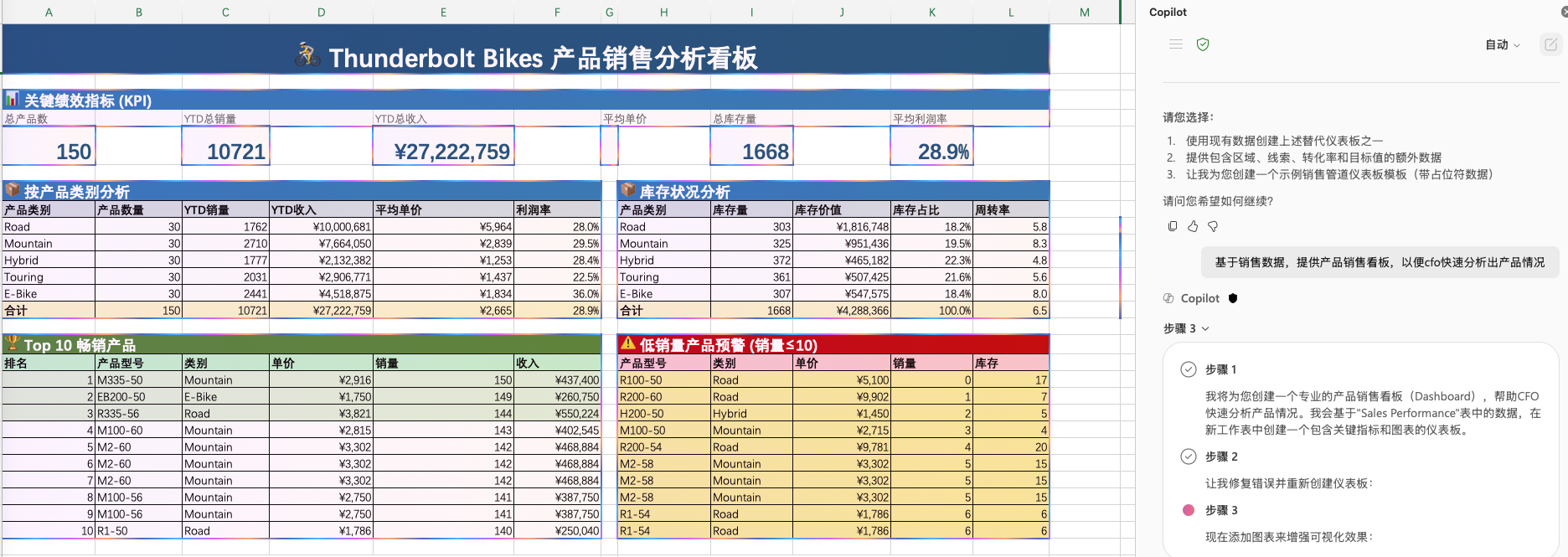The height and width of the screenshot is (557, 1568).
Task: Click trophy icon in Top 10 畅销产品 header
Action: point(12,343)
